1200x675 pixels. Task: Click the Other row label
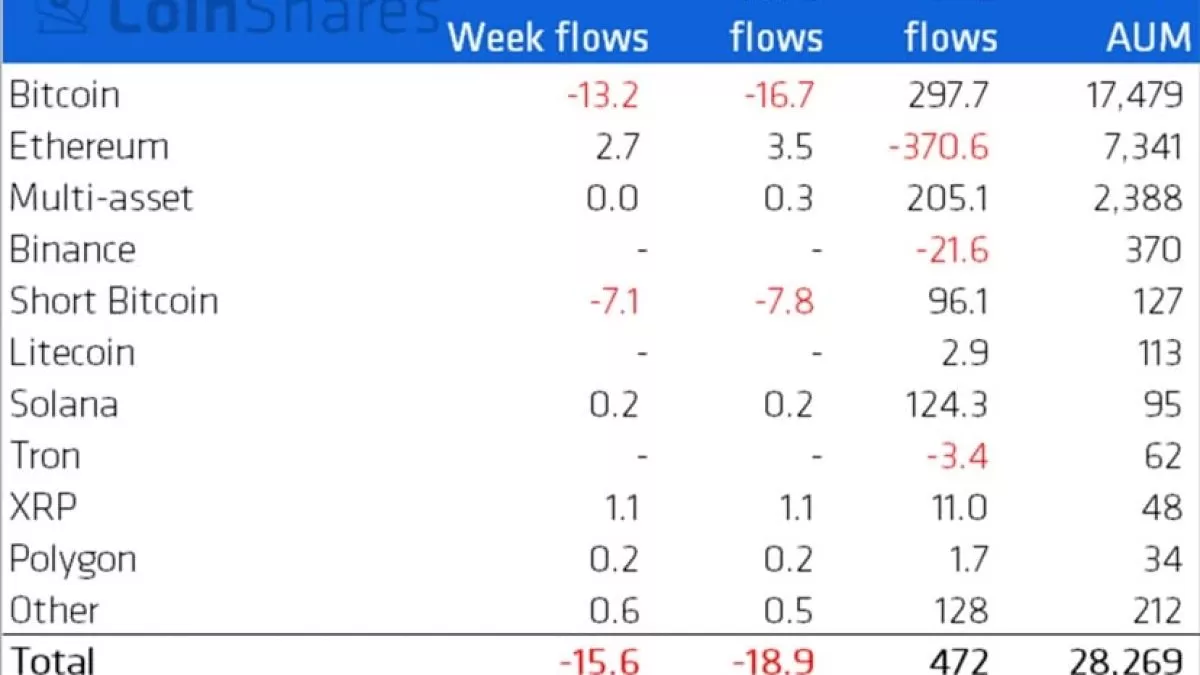pos(55,611)
